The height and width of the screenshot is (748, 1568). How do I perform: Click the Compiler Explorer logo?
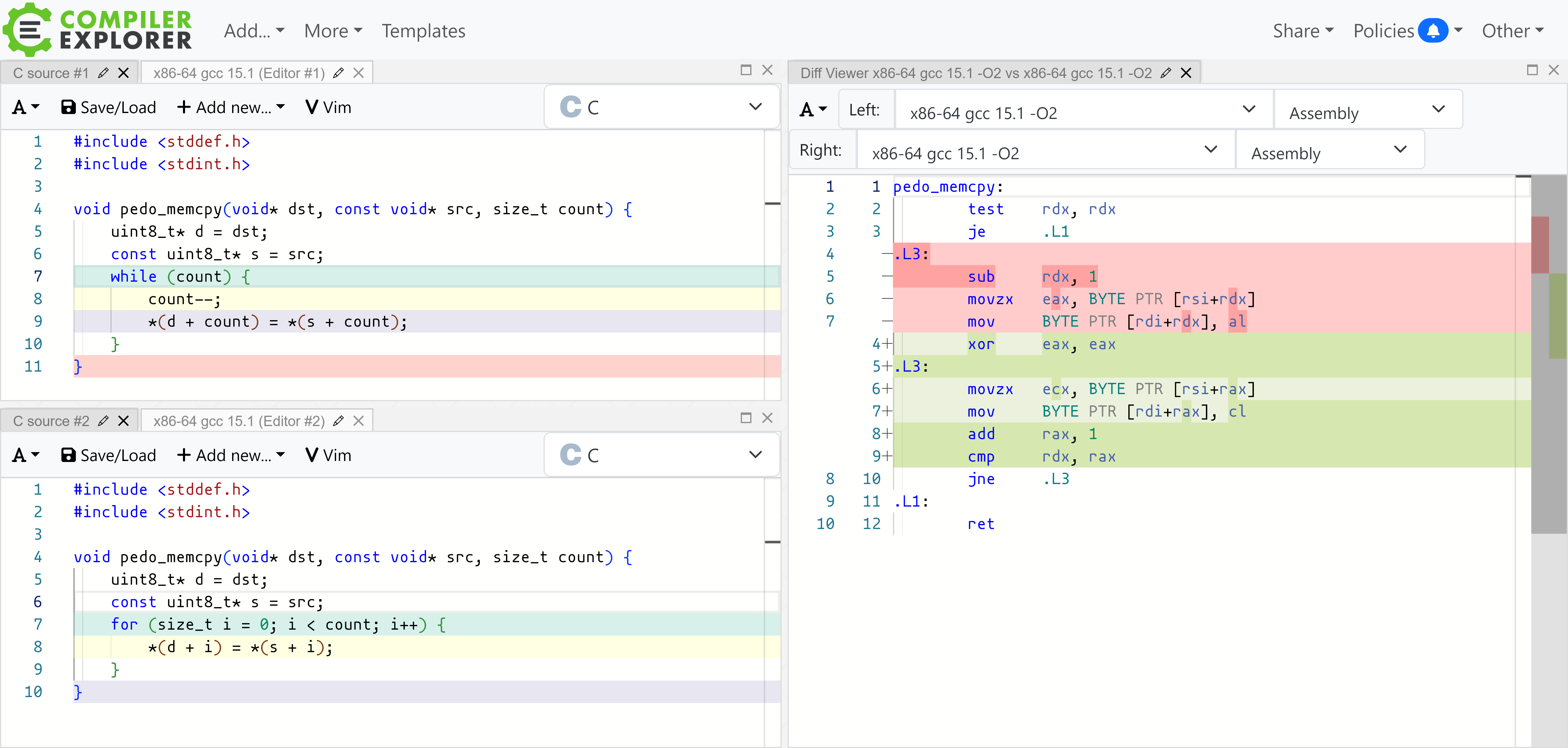pyautogui.click(x=97, y=29)
